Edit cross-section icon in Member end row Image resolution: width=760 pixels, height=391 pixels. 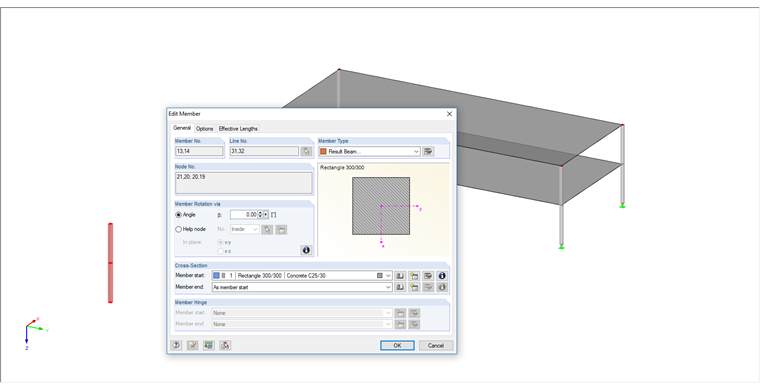tap(428, 287)
